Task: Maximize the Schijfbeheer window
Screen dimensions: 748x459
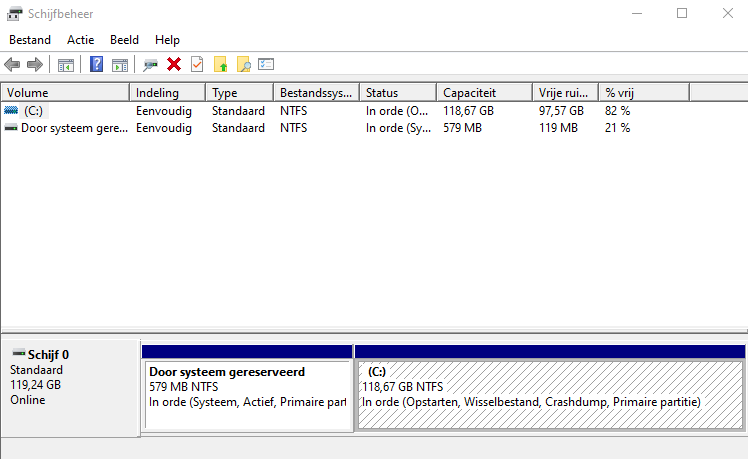Action: pyautogui.click(x=682, y=13)
